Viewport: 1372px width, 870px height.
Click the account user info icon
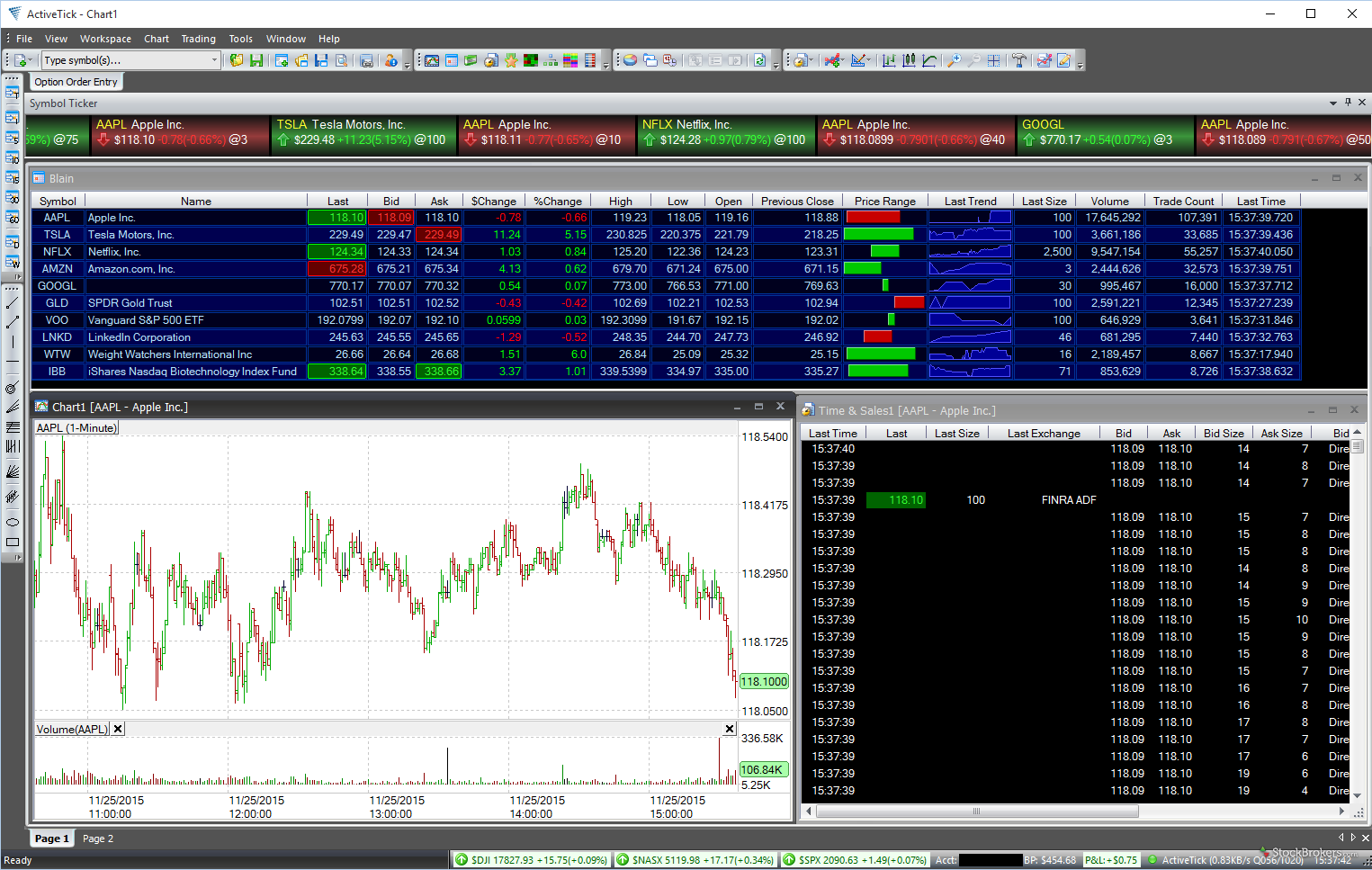point(390,60)
